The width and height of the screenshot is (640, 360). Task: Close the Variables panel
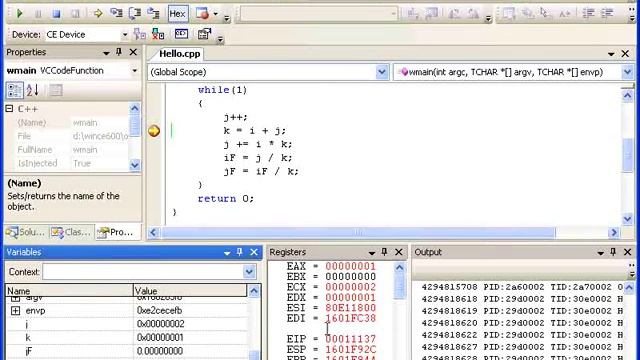254,252
